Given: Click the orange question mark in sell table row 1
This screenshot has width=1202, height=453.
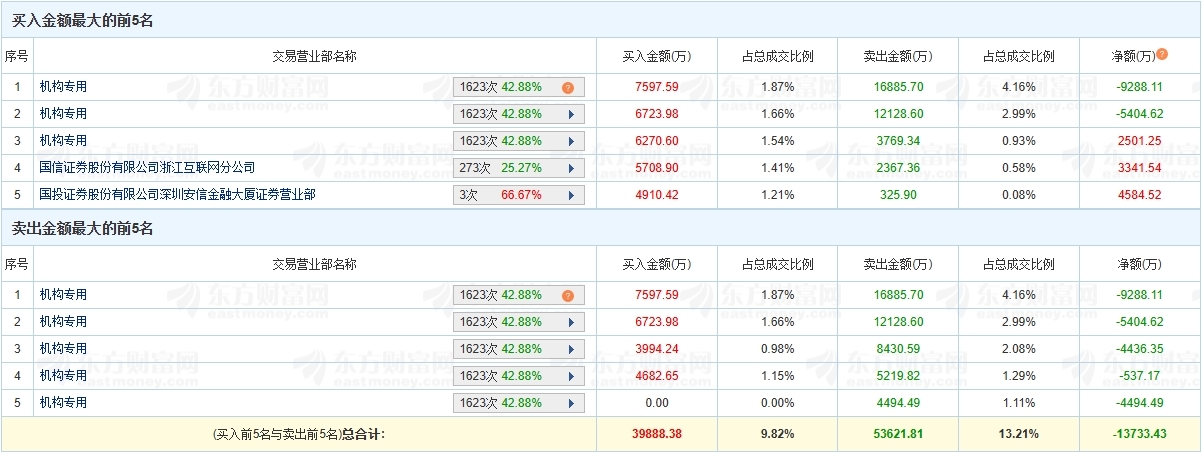Looking at the screenshot, I should pyautogui.click(x=568, y=295).
